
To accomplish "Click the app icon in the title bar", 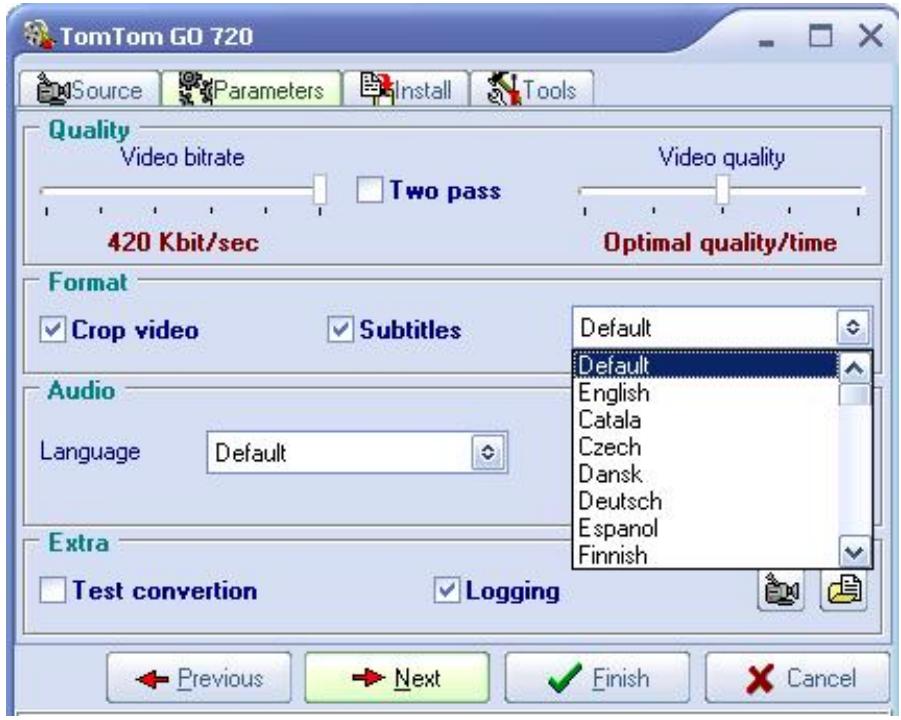I will (39, 34).
